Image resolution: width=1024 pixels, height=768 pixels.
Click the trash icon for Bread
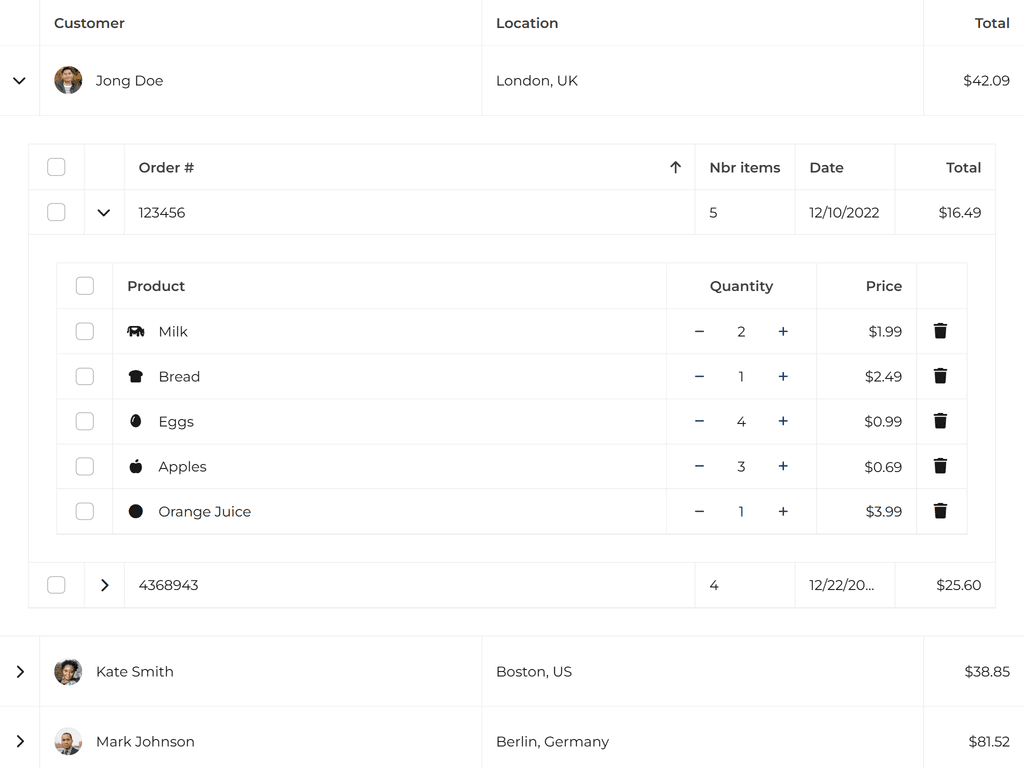point(940,376)
